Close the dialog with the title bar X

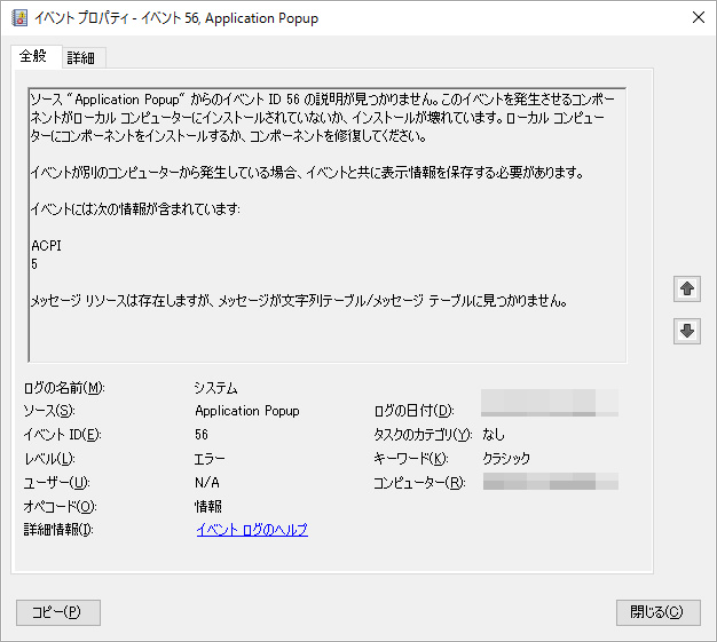(x=696, y=16)
